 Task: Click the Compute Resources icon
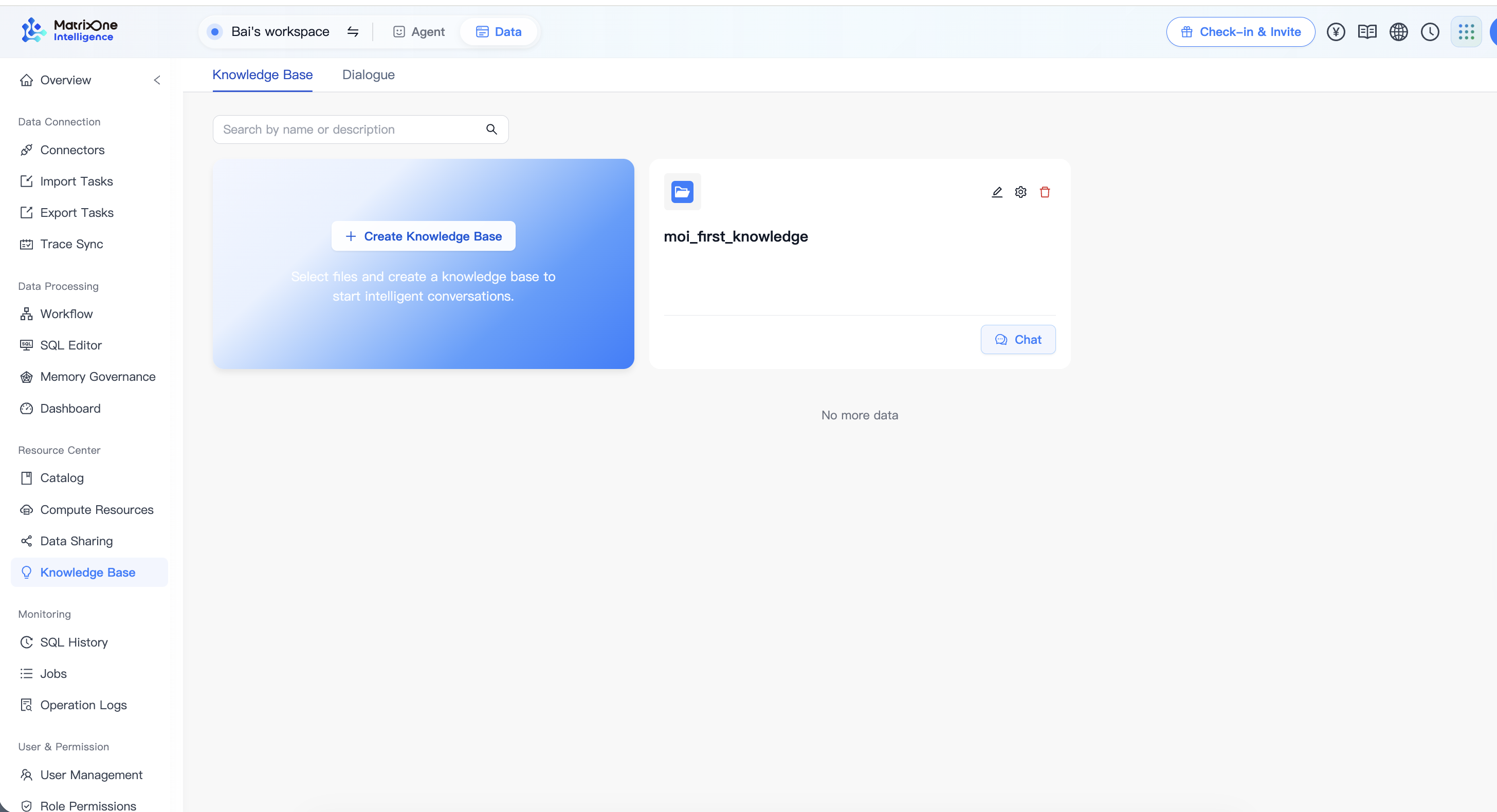(26, 509)
